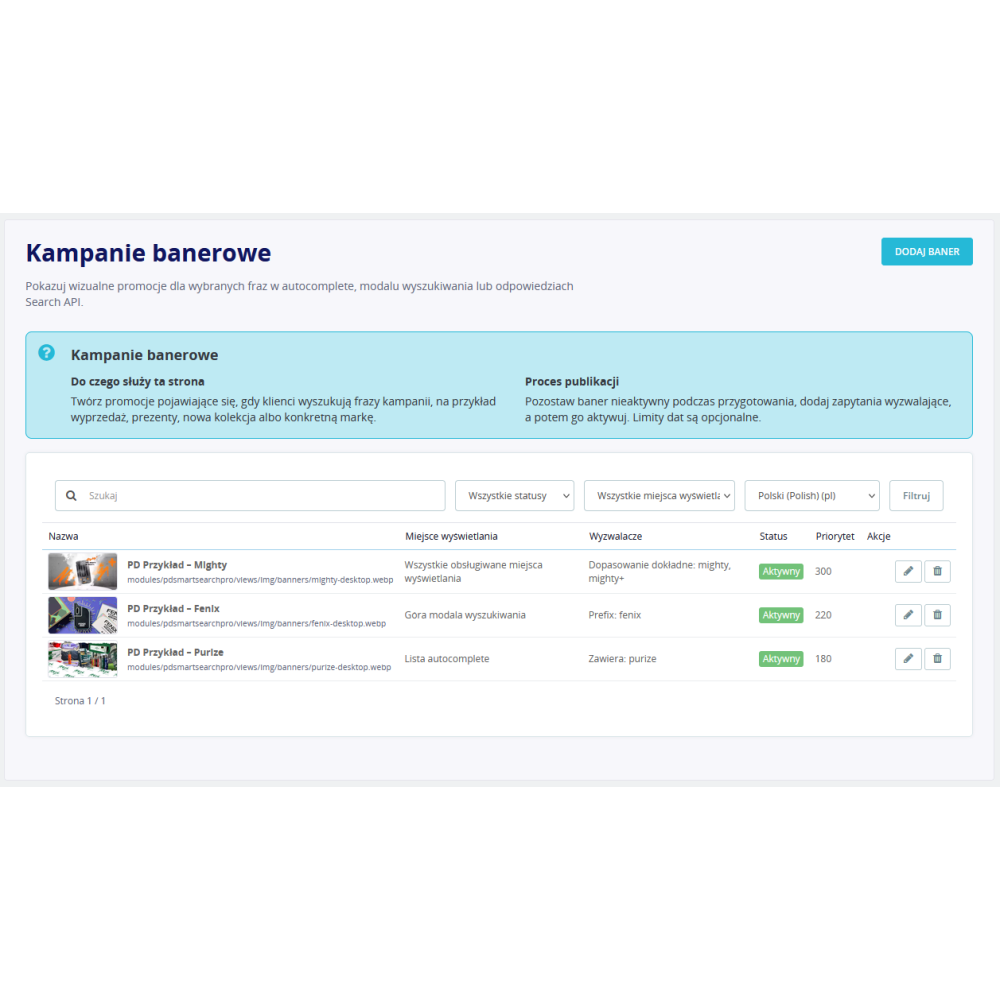Image resolution: width=1000 pixels, height=1000 pixels.
Task: Click the Aktywny badge in Purize row
Action: click(x=781, y=659)
